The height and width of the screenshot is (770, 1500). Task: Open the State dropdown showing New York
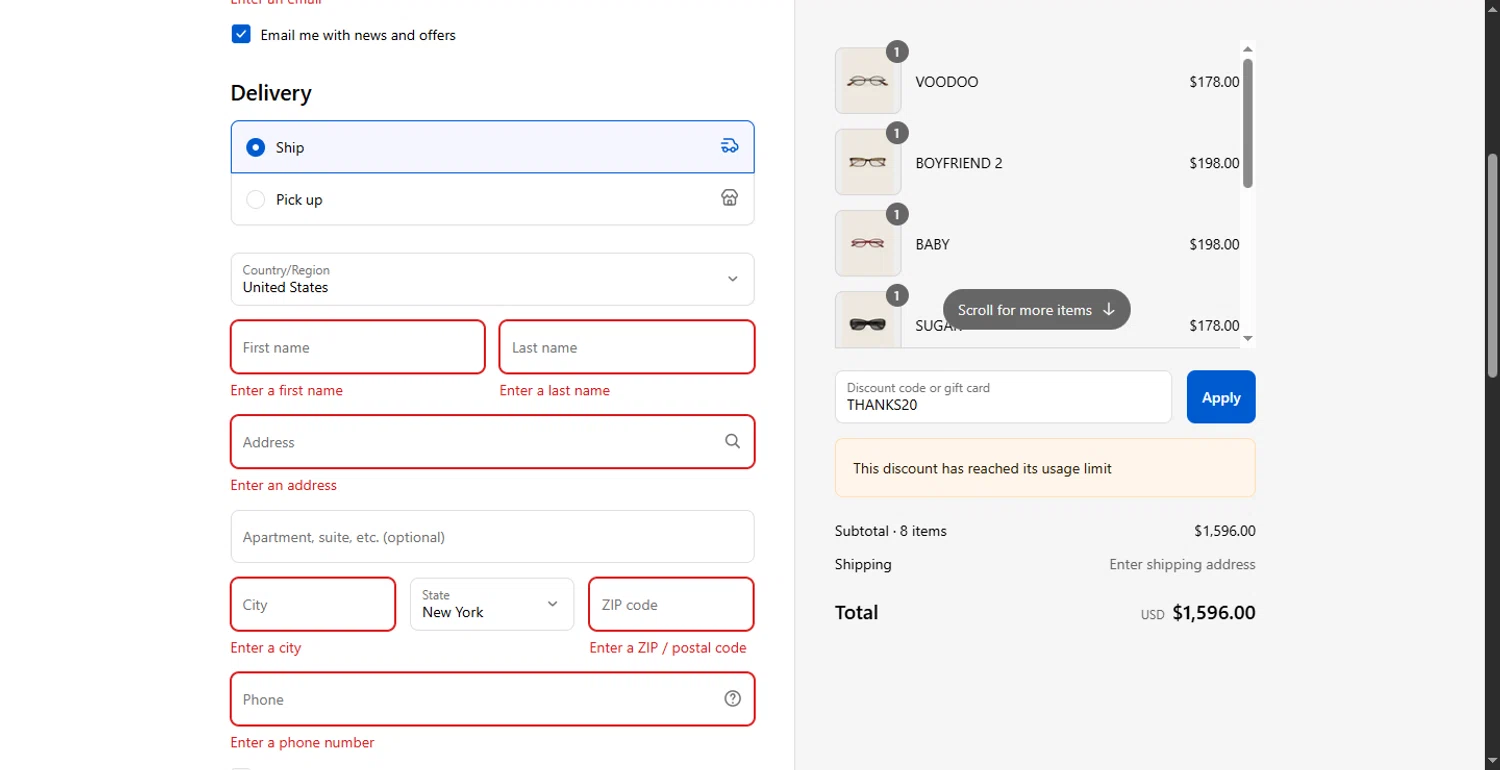pyautogui.click(x=492, y=604)
